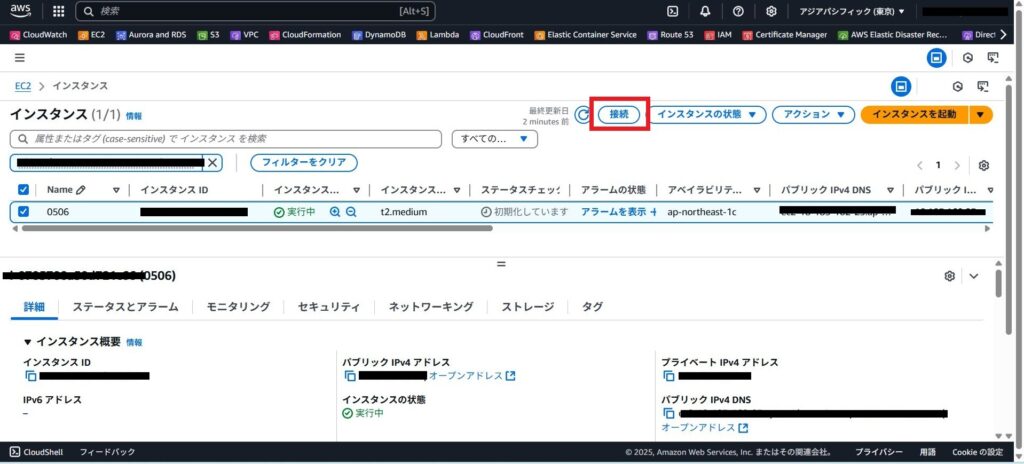Screen dimensions: 1024x464
Task: Refresh the instances list
Action: (x=583, y=115)
